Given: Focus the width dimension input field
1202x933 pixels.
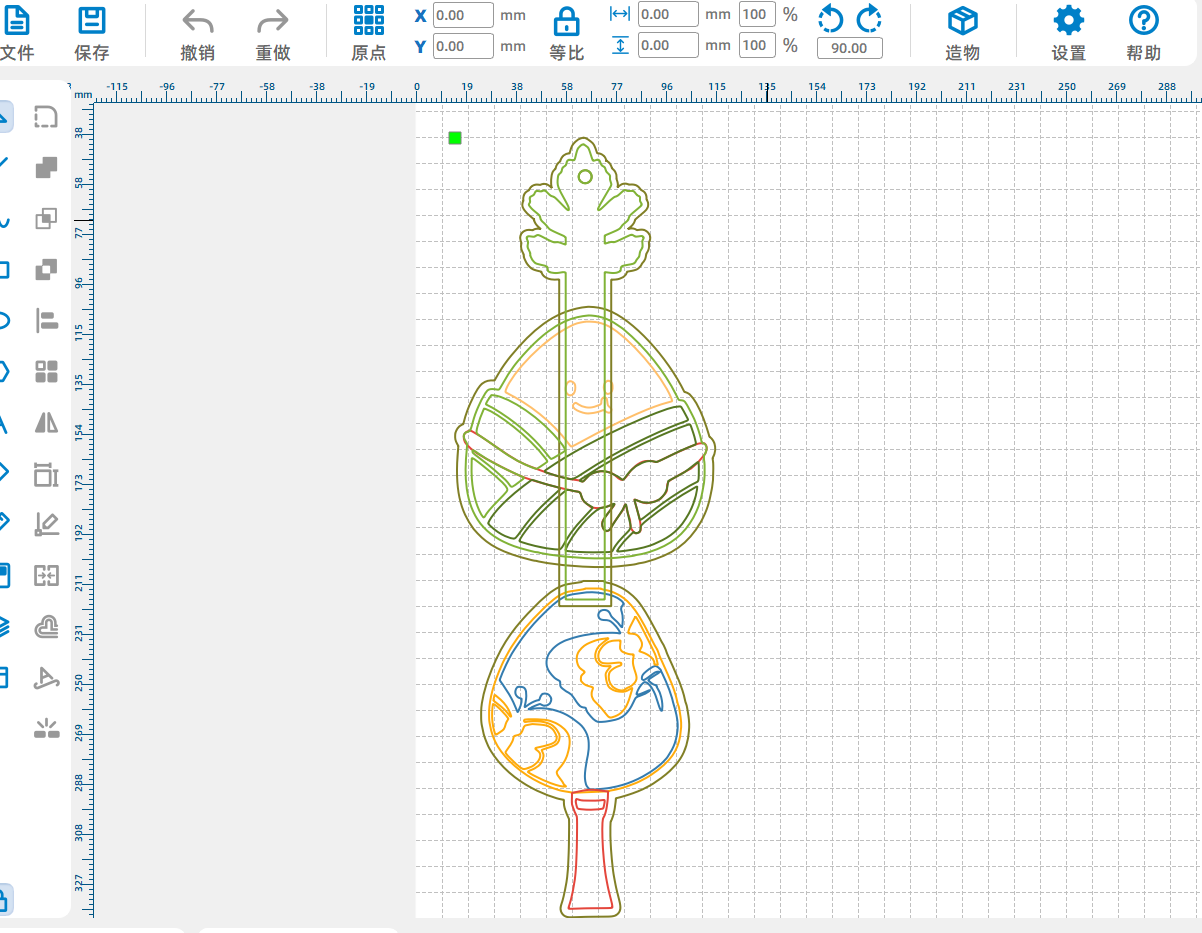Looking at the screenshot, I should coord(667,15).
